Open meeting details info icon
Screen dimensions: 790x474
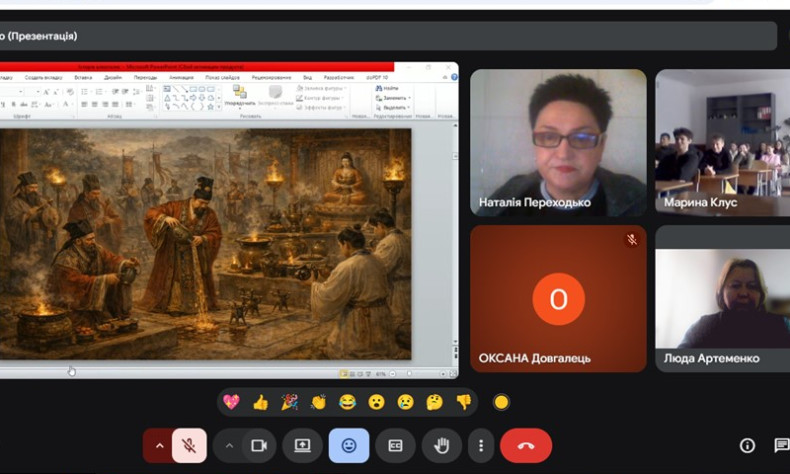747,445
